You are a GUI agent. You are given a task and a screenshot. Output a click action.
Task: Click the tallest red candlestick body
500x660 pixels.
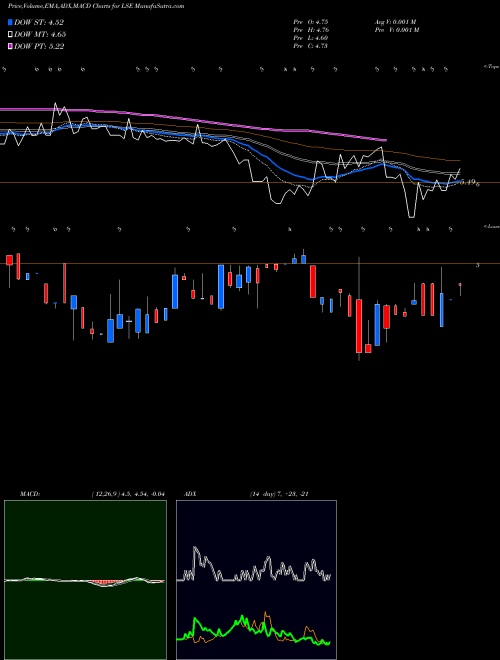tap(359, 326)
